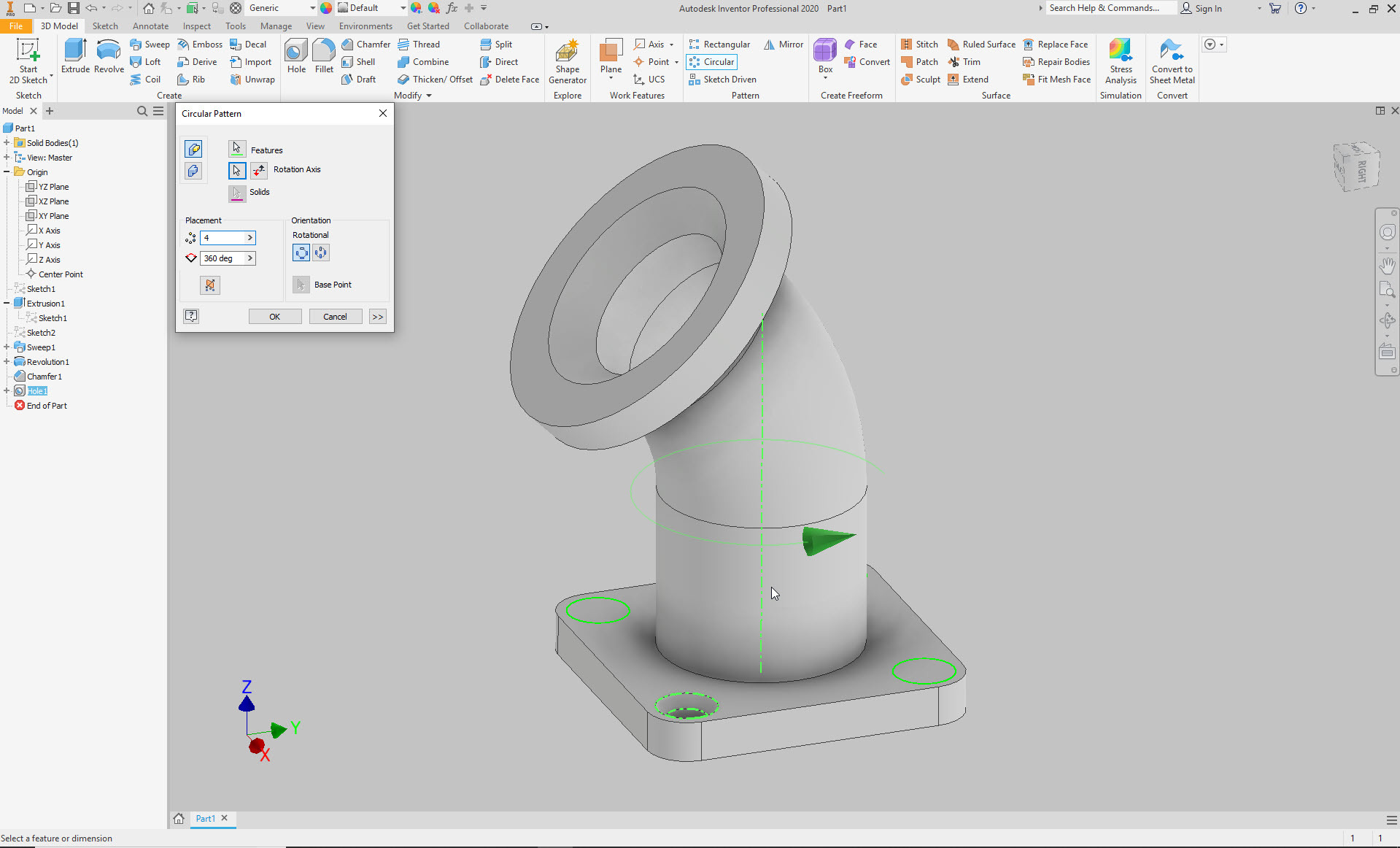This screenshot has height=848, width=1400.
Task: Click Convert to Sheet Metal
Action: coord(1172,61)
